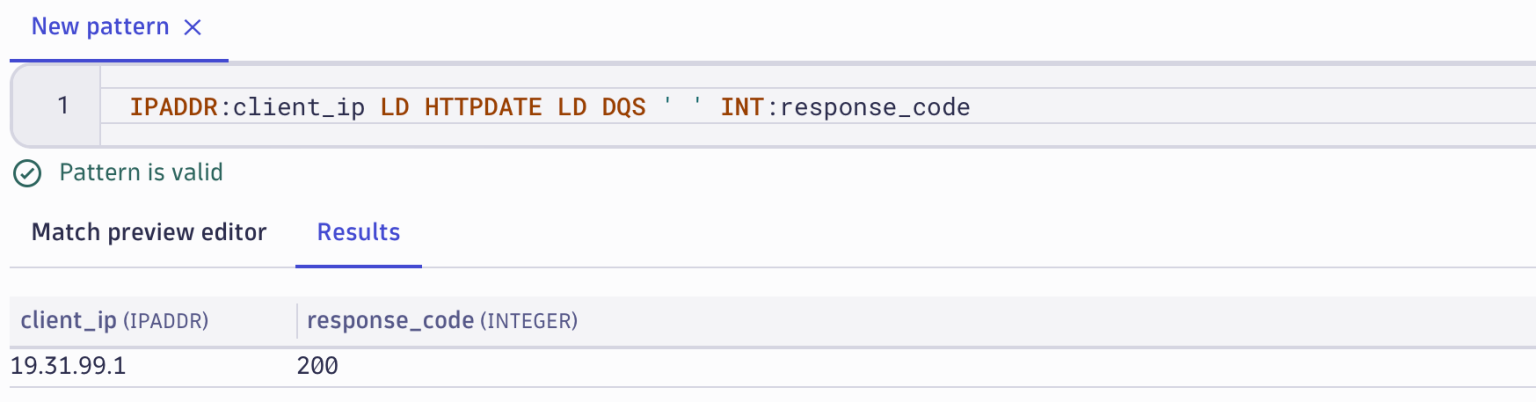The image size is (1536, 402).
Task: Click response_code name in the pattern editor
Action: coord(874,106)
